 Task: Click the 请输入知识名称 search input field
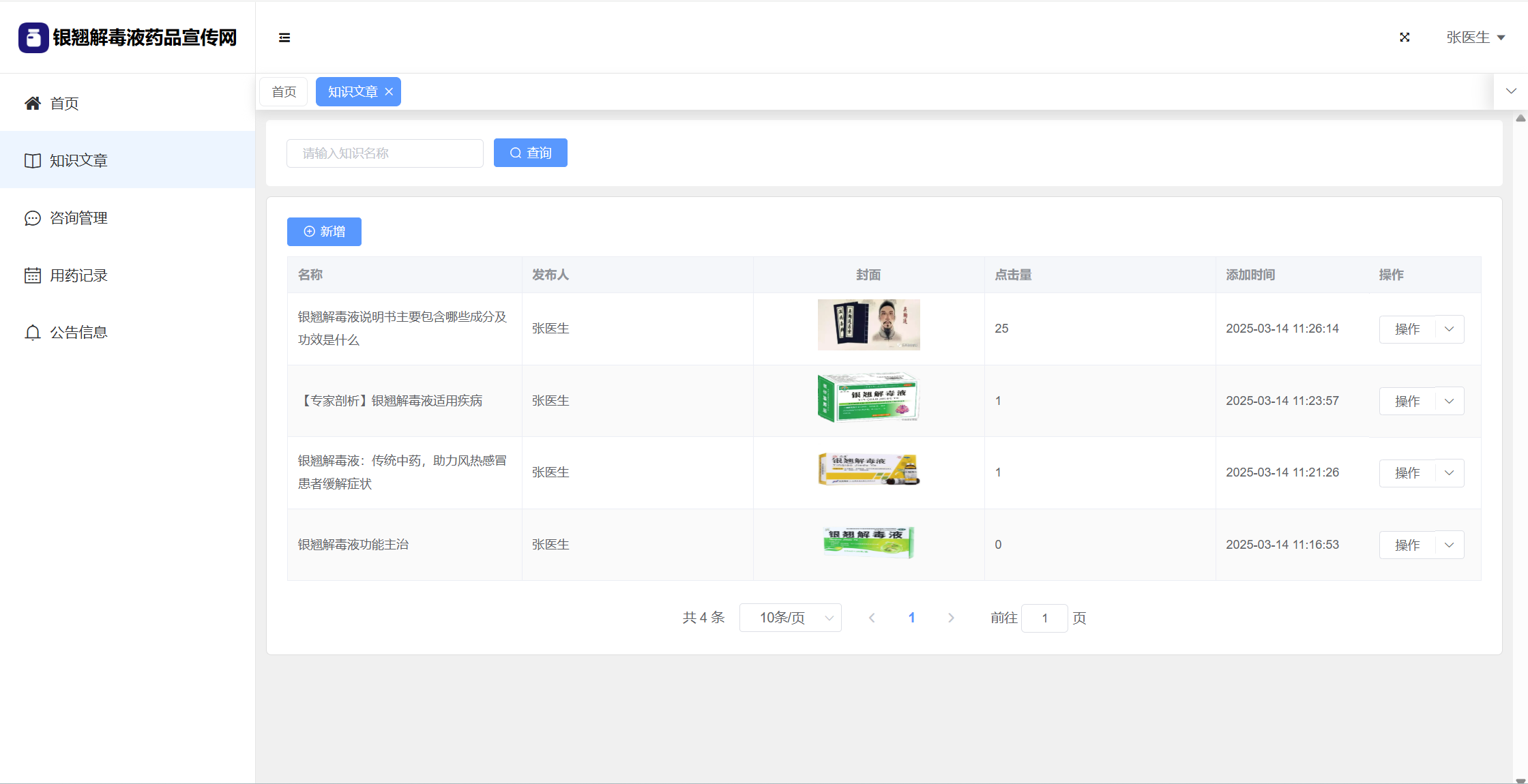pos(385,153)
